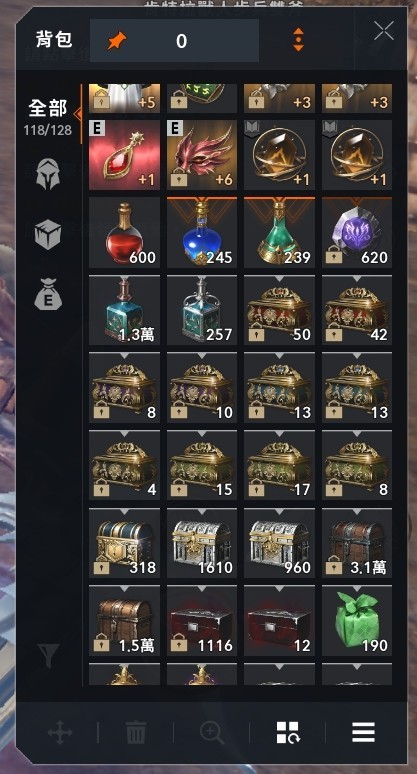Viewport: 417px width, 774px height.
Task: Open the funnel filter icon
Action: tap(49, 656)
